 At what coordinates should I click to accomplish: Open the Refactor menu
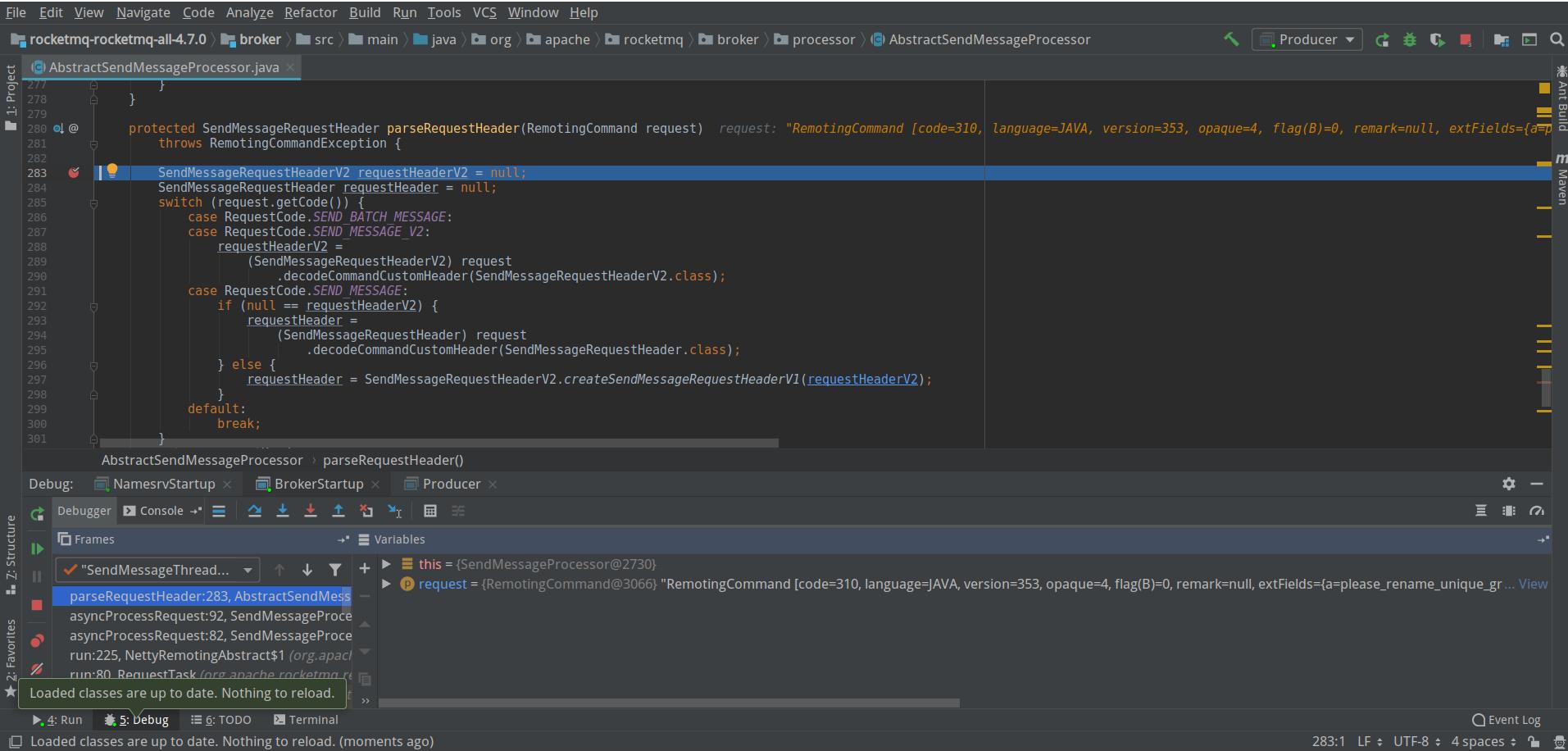pyautogui.click(x=310, y=12)
